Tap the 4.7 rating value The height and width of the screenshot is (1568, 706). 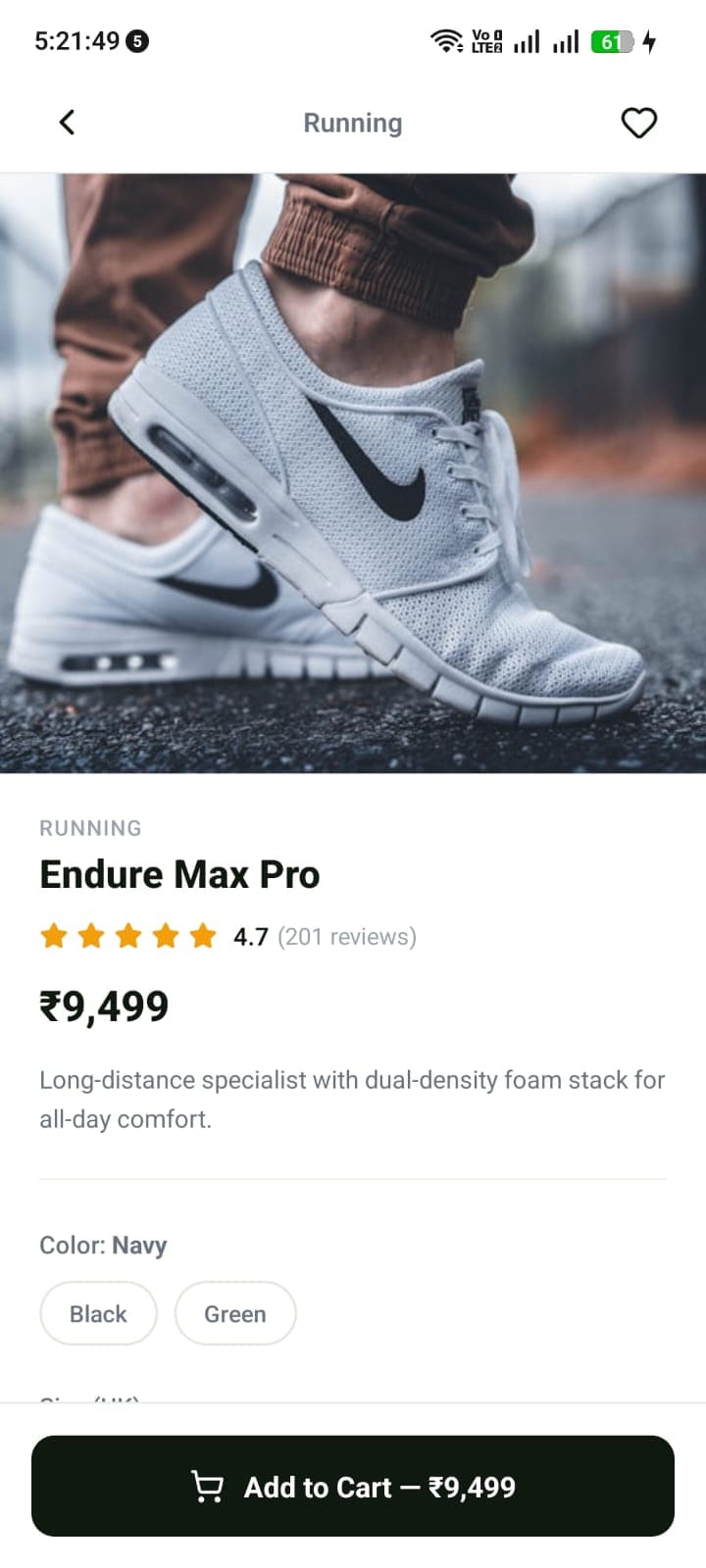(250, 937)
